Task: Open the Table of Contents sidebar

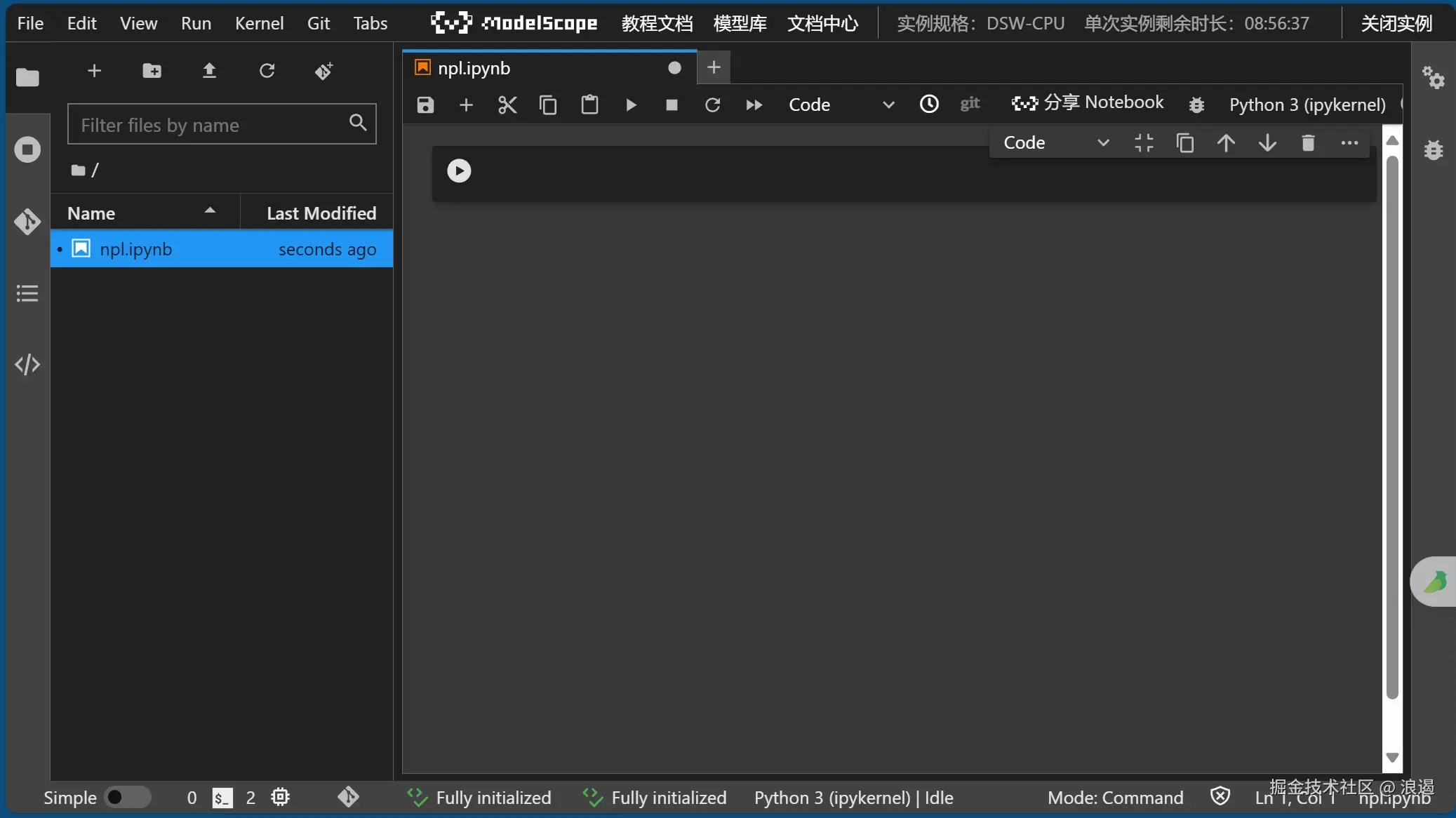Action: click(27, 293)
